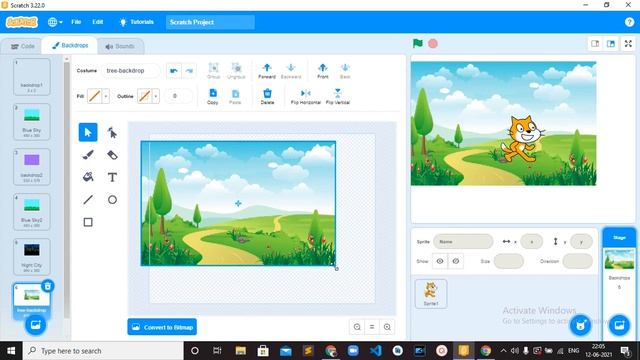640x360 pixels.
Task: Switch to the Sounds tab
Action: 120,46
